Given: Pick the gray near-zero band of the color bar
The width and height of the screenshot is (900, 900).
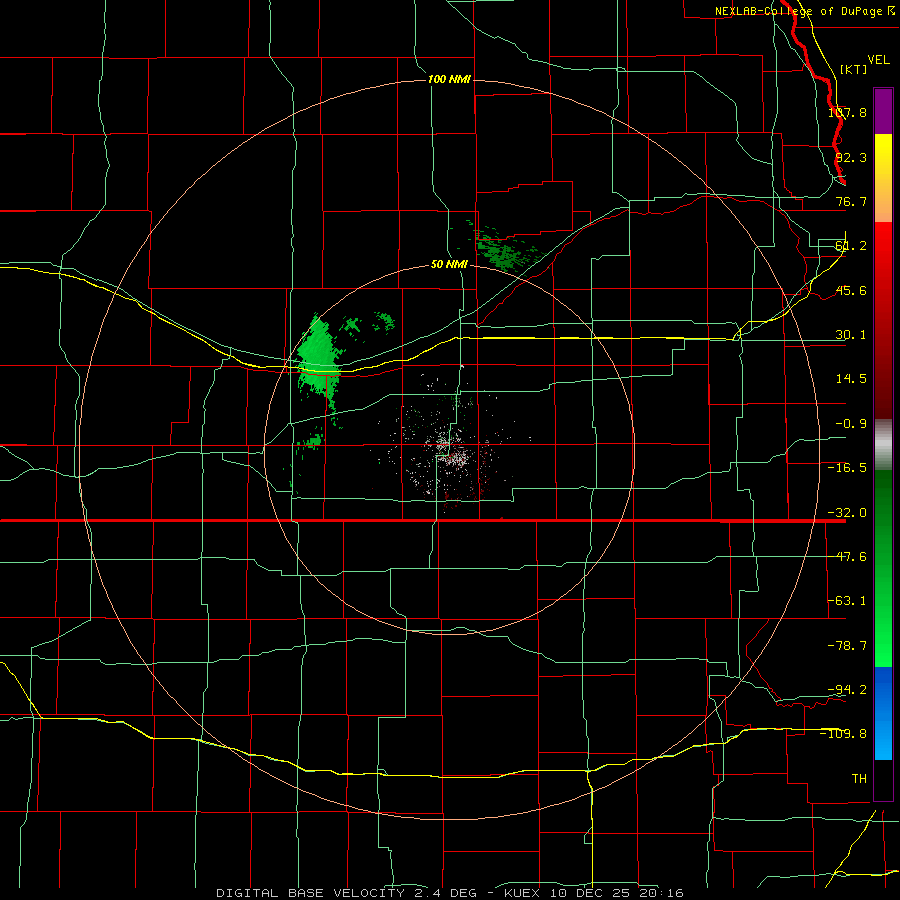Looking at the screenshot, I should click(883, 445).
